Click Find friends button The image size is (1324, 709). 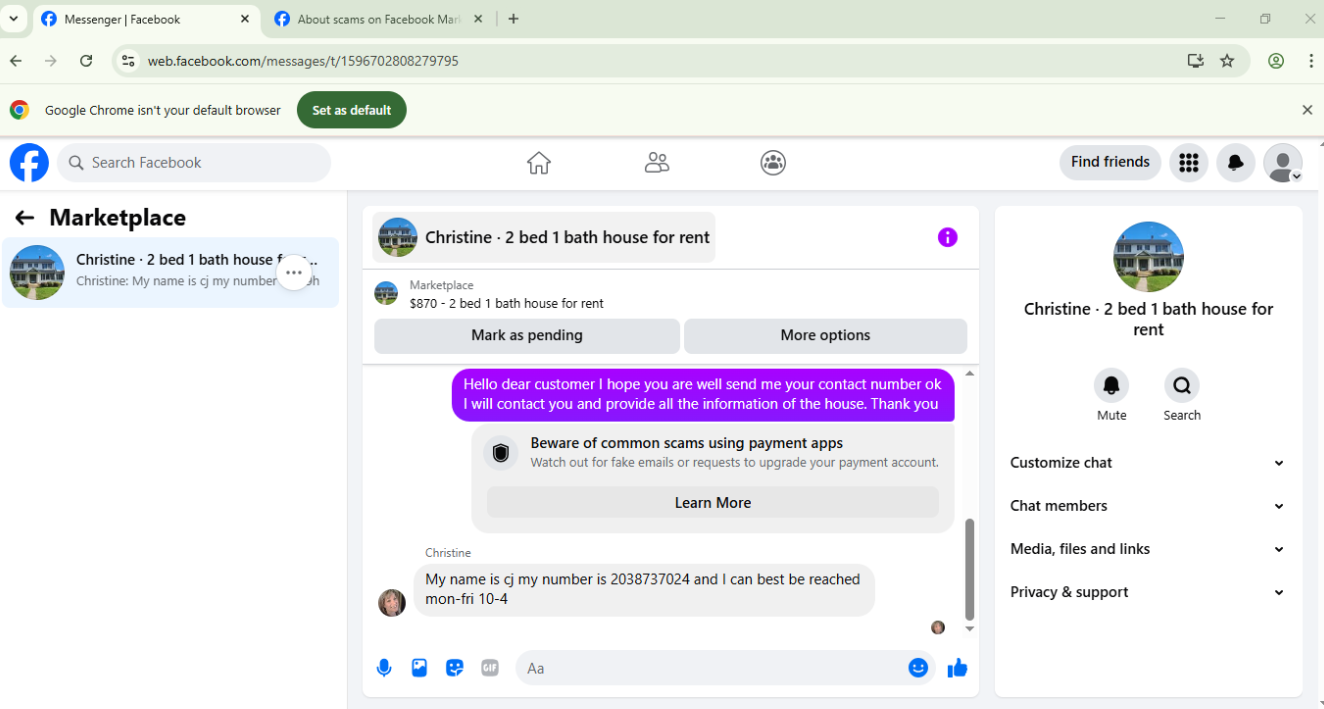point(1110,162)
